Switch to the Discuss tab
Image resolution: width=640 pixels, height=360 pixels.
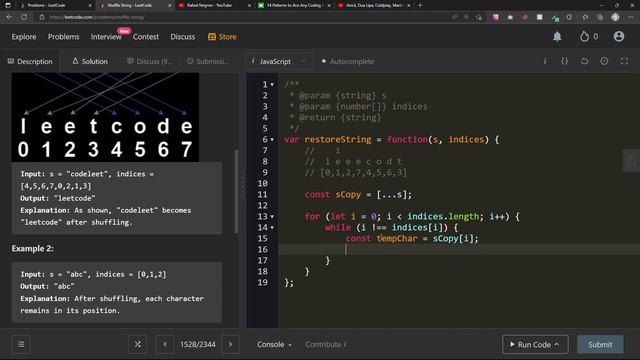149,61
